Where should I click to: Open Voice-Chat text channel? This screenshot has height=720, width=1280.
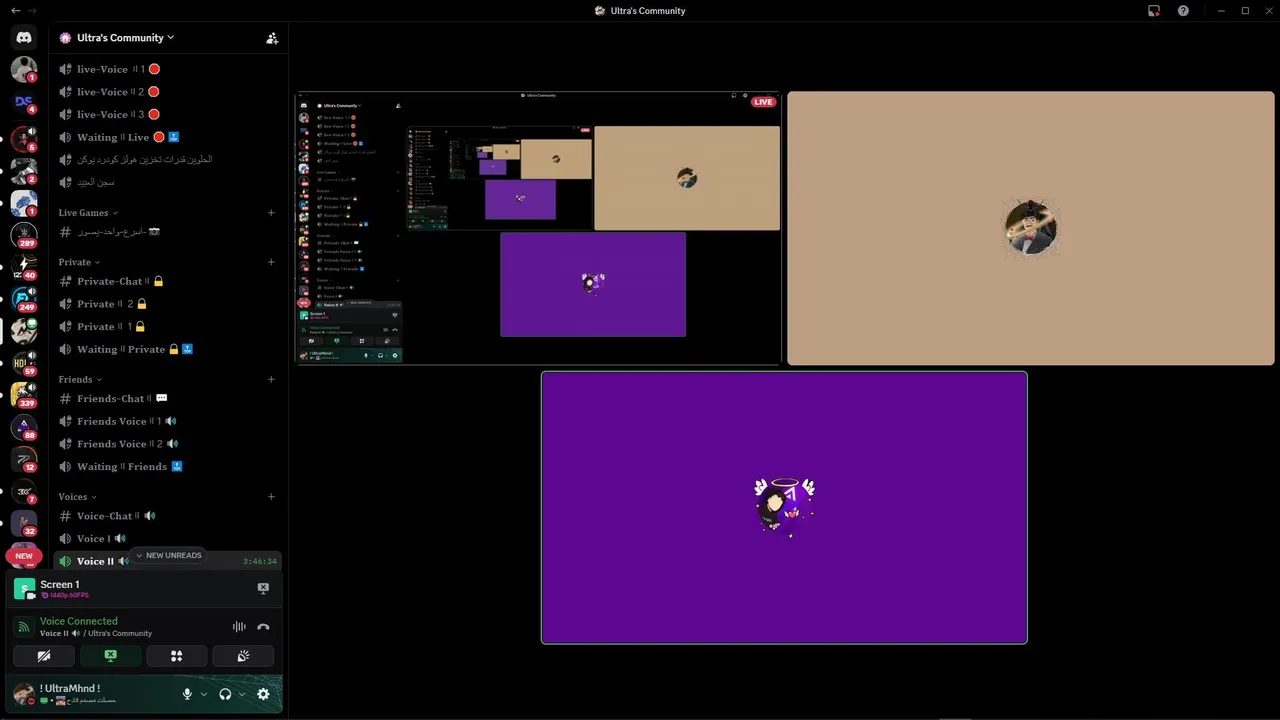(168, 516)
